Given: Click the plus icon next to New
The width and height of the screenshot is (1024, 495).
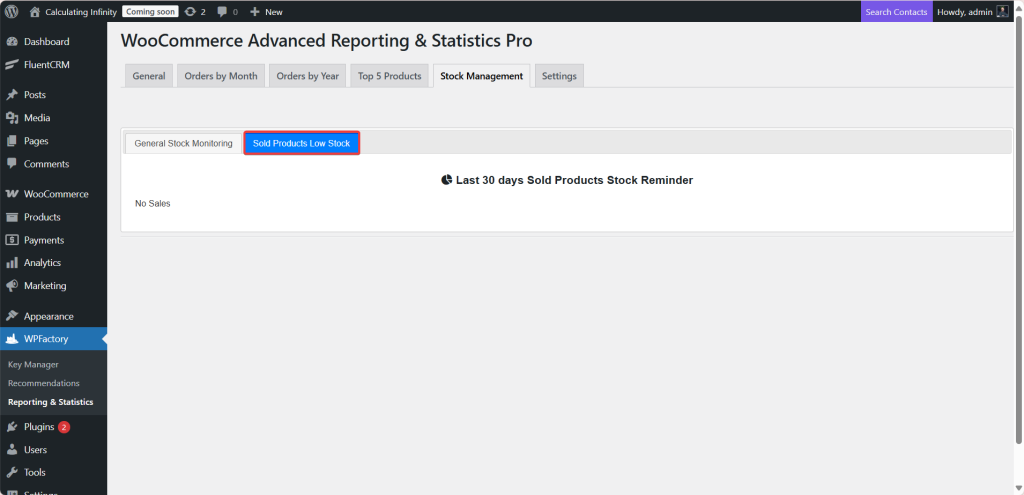Looking at the screenshot, I should [x=255, y=12].
